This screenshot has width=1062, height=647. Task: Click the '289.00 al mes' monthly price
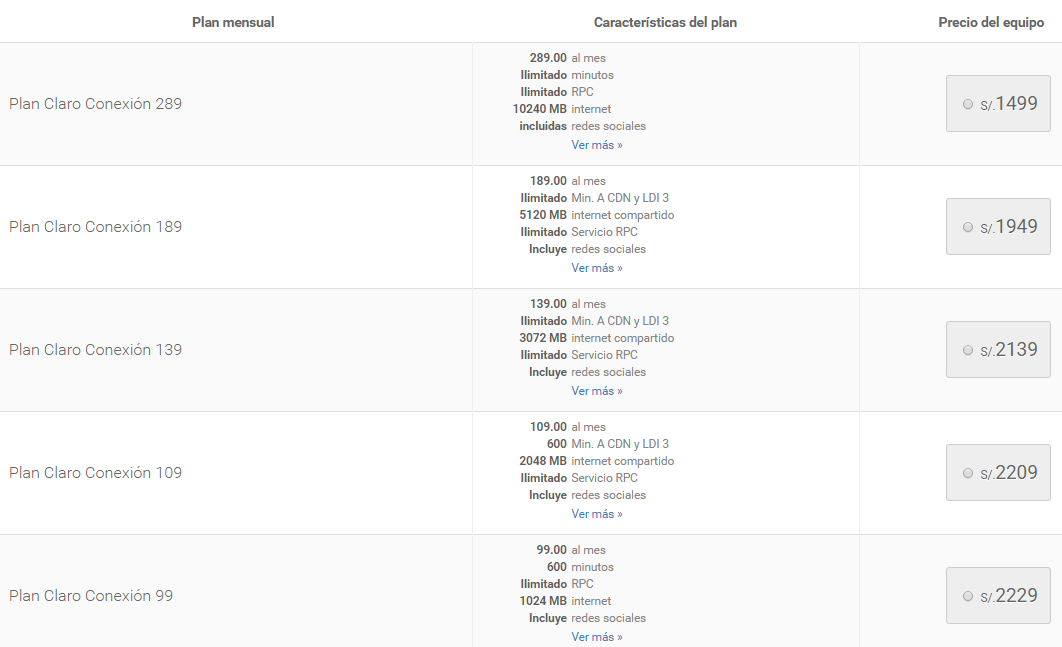[568, 58]
